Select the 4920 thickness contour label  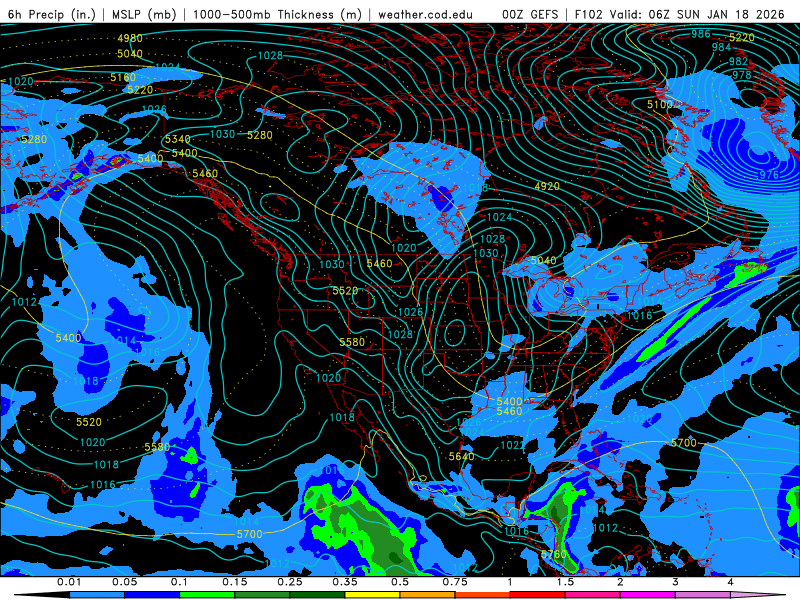point(547,187)
